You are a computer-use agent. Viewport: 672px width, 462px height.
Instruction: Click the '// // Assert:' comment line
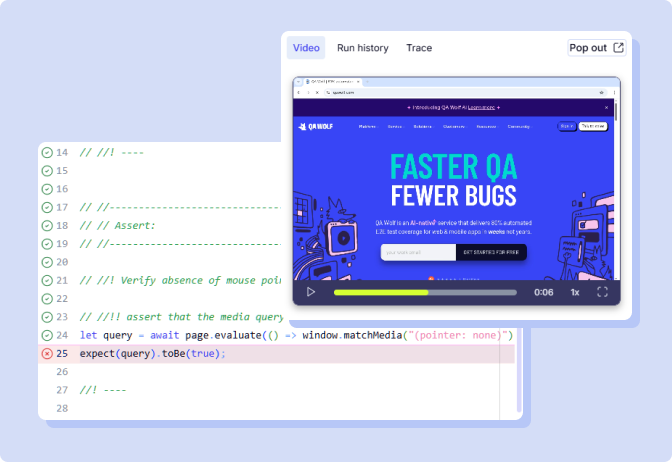click(117, 225)
